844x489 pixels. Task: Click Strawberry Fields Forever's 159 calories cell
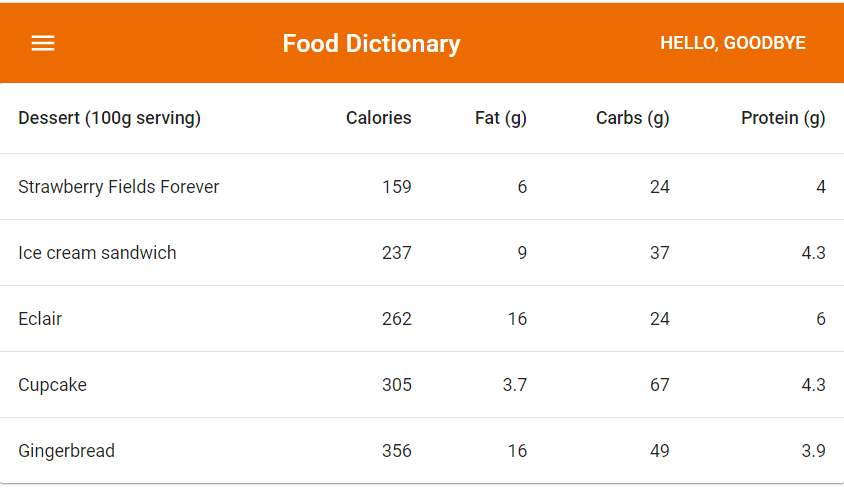[397, 187]
